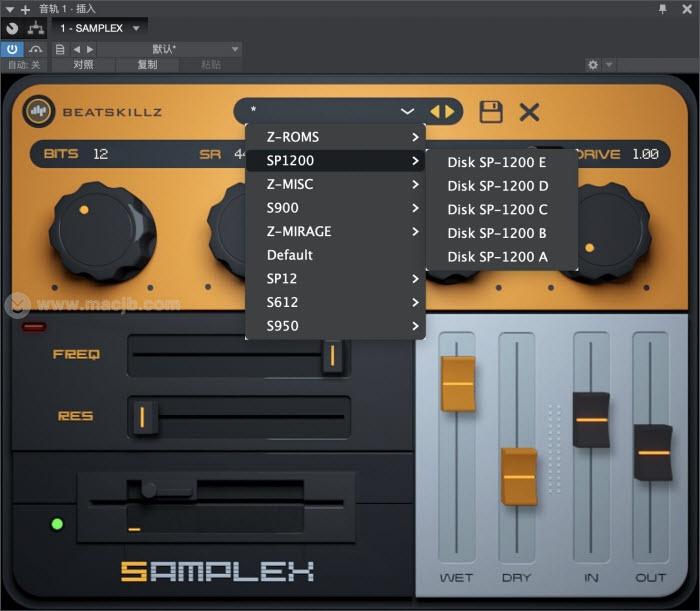Open the SP1200 preset category
700x611 pixels.
click(x=335, y=160)
